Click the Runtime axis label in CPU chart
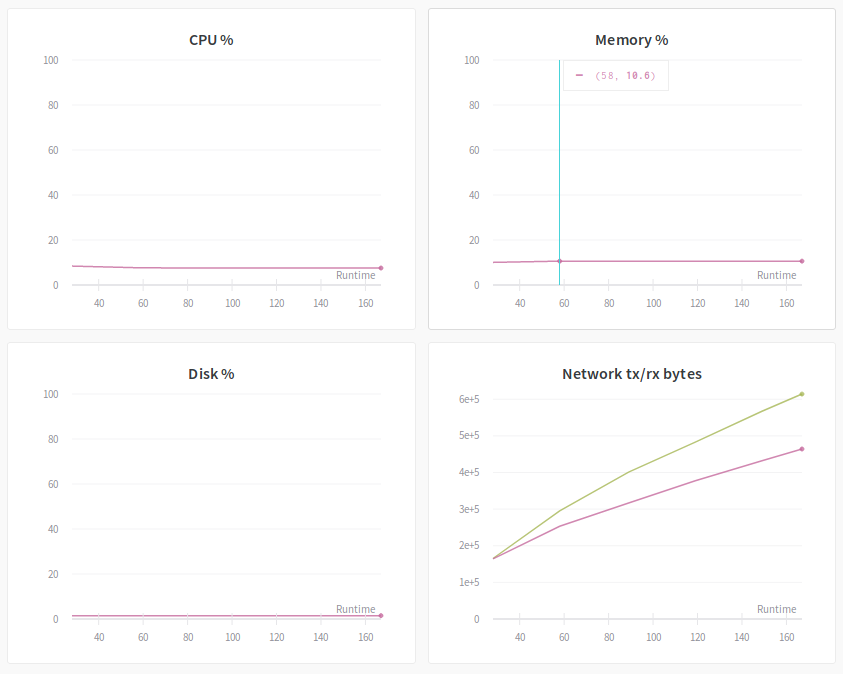Viewport: 843px width, 674px height. [355, 275]
